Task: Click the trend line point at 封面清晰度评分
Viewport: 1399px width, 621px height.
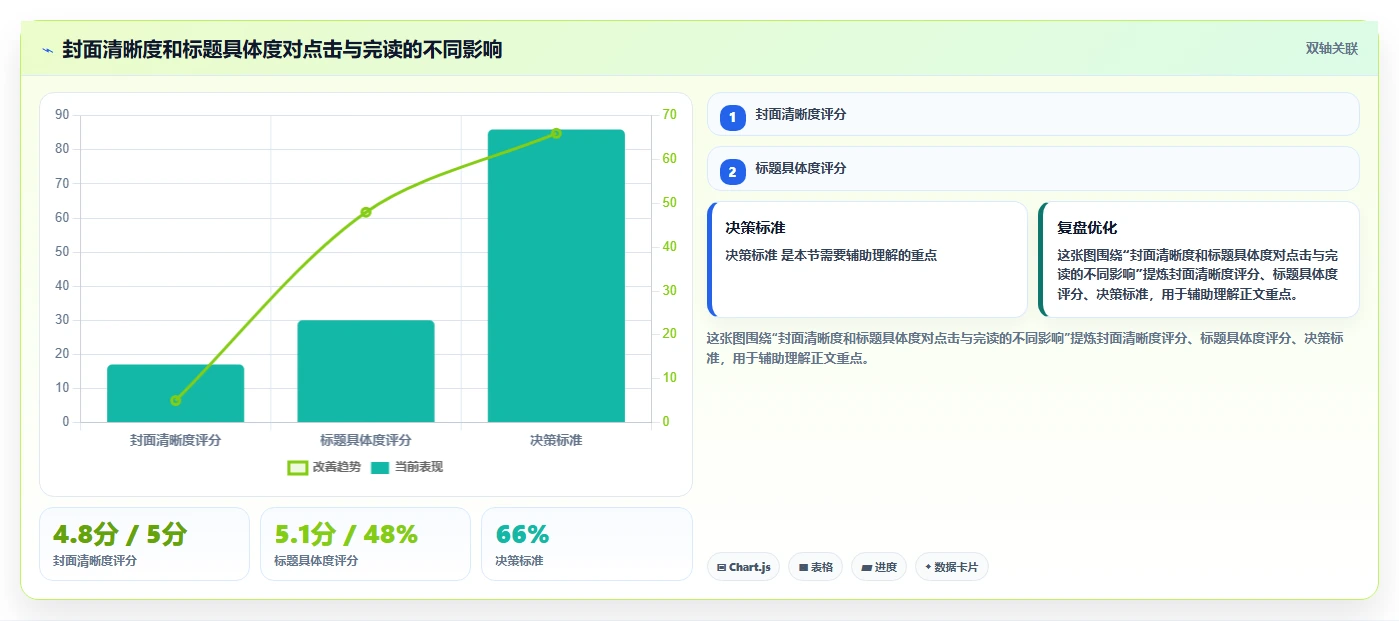Action: (176, 400)
